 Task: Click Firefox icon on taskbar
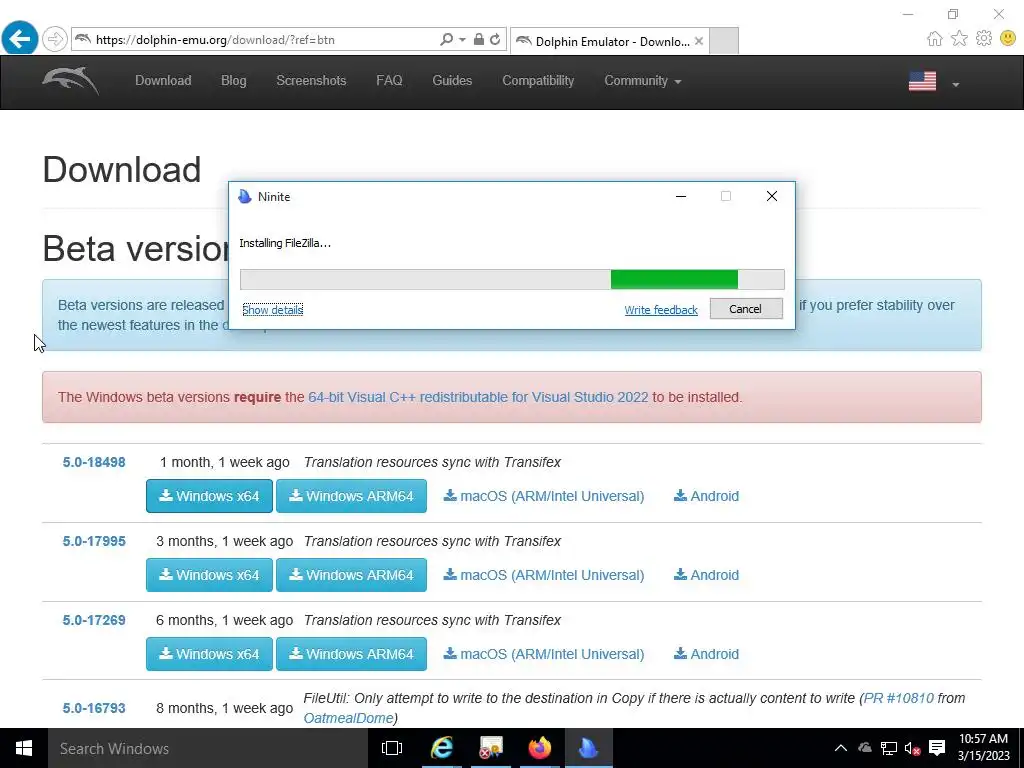click(x=539, y=748)
